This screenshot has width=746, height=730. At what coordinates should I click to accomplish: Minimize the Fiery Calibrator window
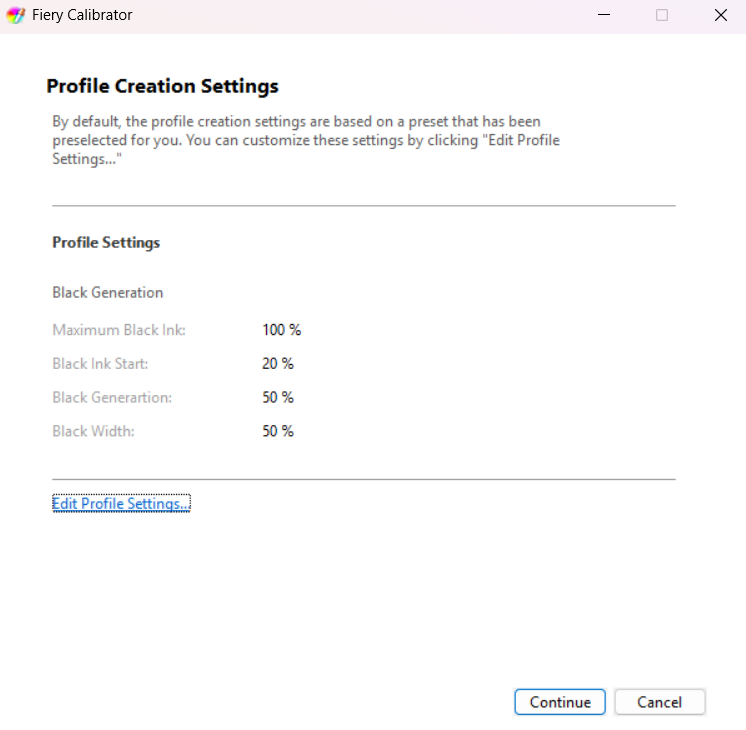point(603,15)
